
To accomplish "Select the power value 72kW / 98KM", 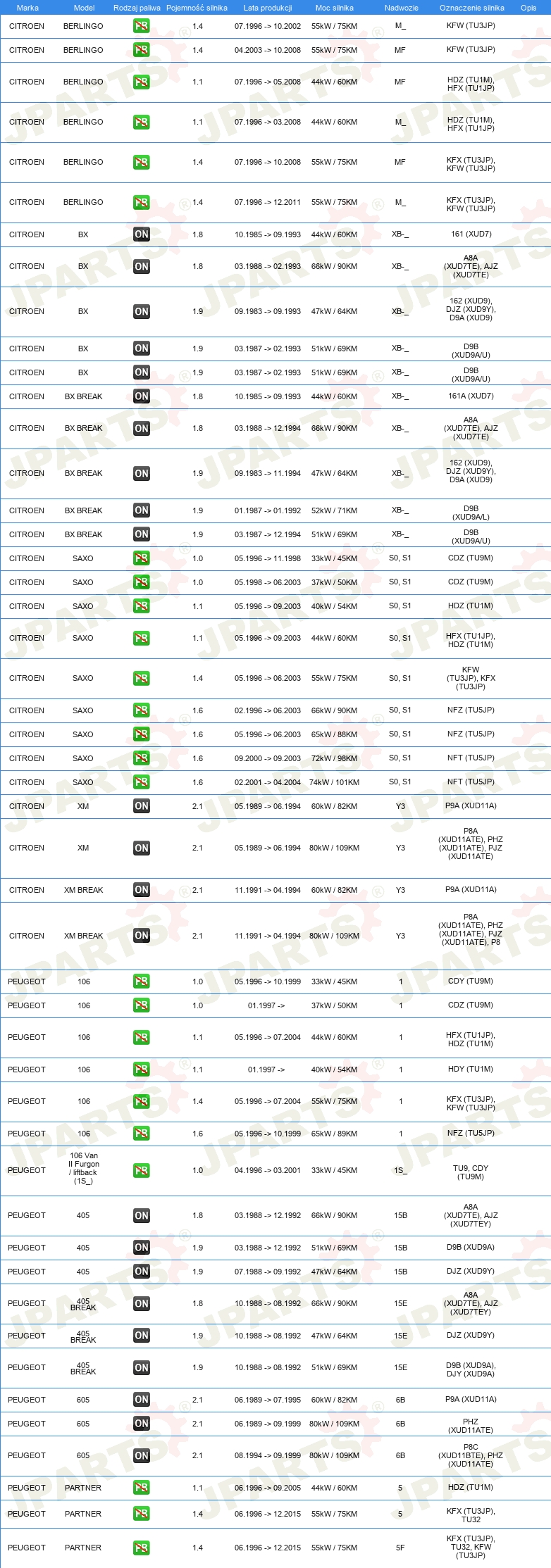I will click(335, 758).
